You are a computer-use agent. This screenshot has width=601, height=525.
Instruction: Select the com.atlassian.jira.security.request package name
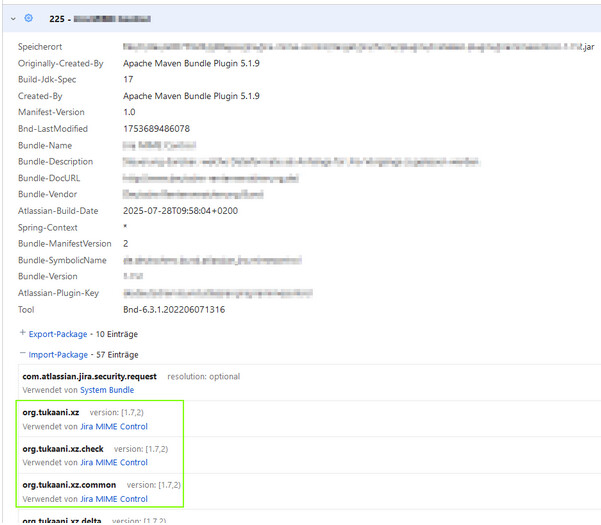[89, 377]
